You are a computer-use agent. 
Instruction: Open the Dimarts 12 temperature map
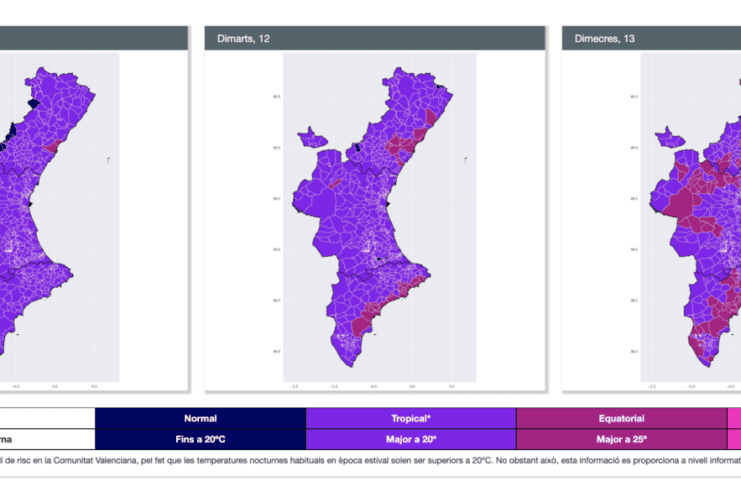[375, 218]
